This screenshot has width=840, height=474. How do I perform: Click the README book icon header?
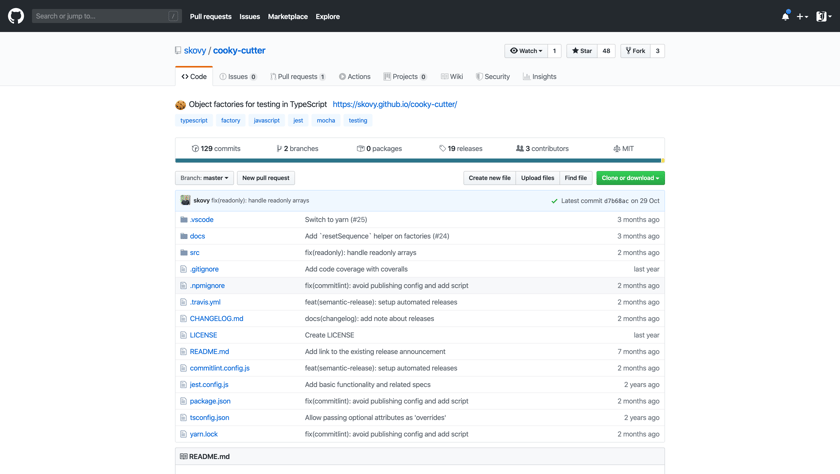tap(184, 457)
